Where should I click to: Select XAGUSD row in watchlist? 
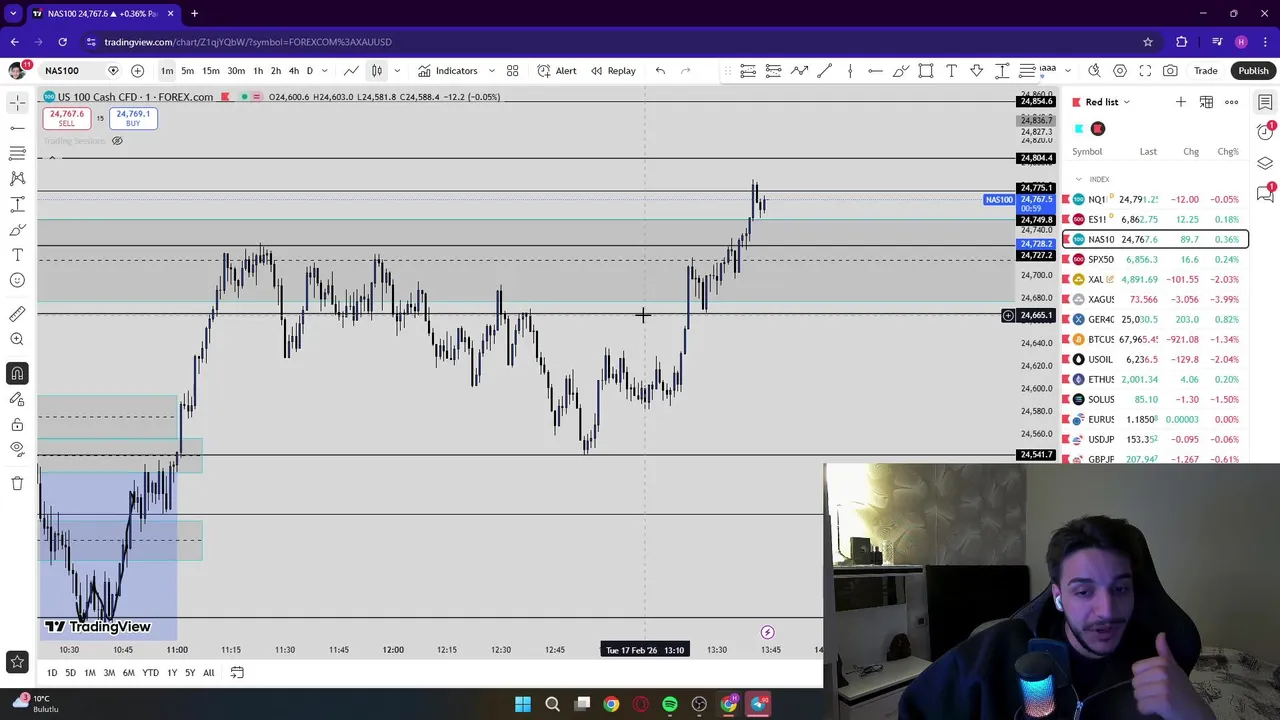(1155, 299)
